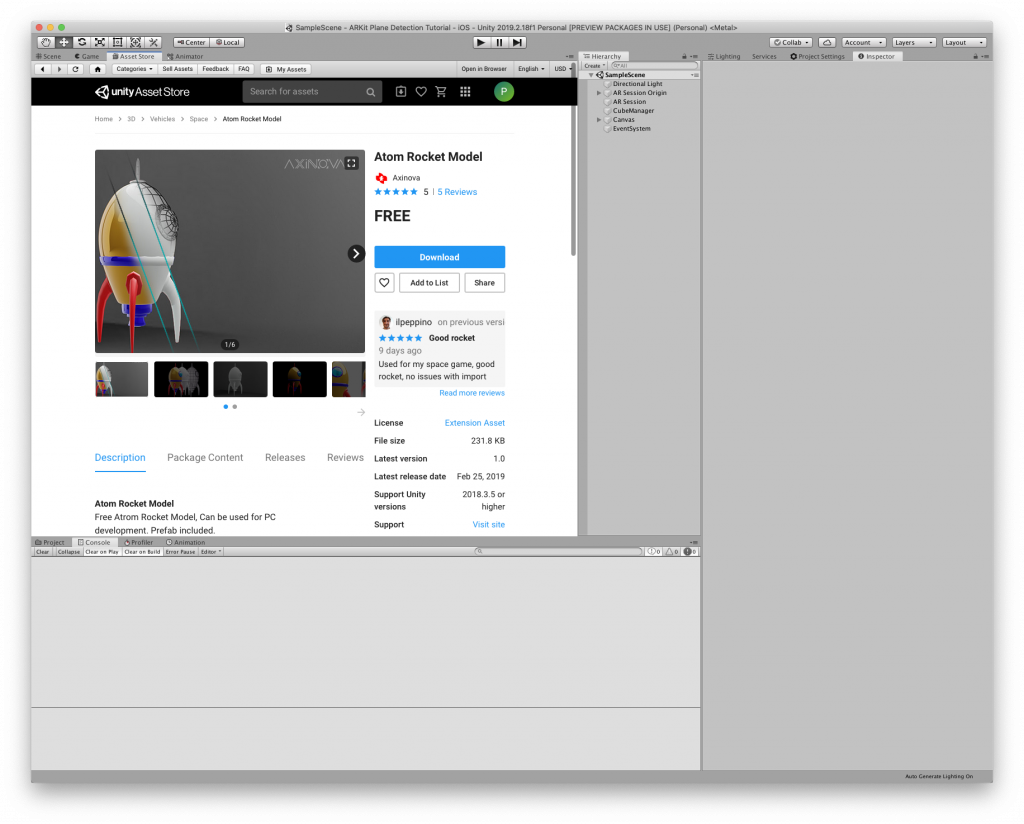
Task: Toggle Clear on Play in Console
Action: pos(102,552)
